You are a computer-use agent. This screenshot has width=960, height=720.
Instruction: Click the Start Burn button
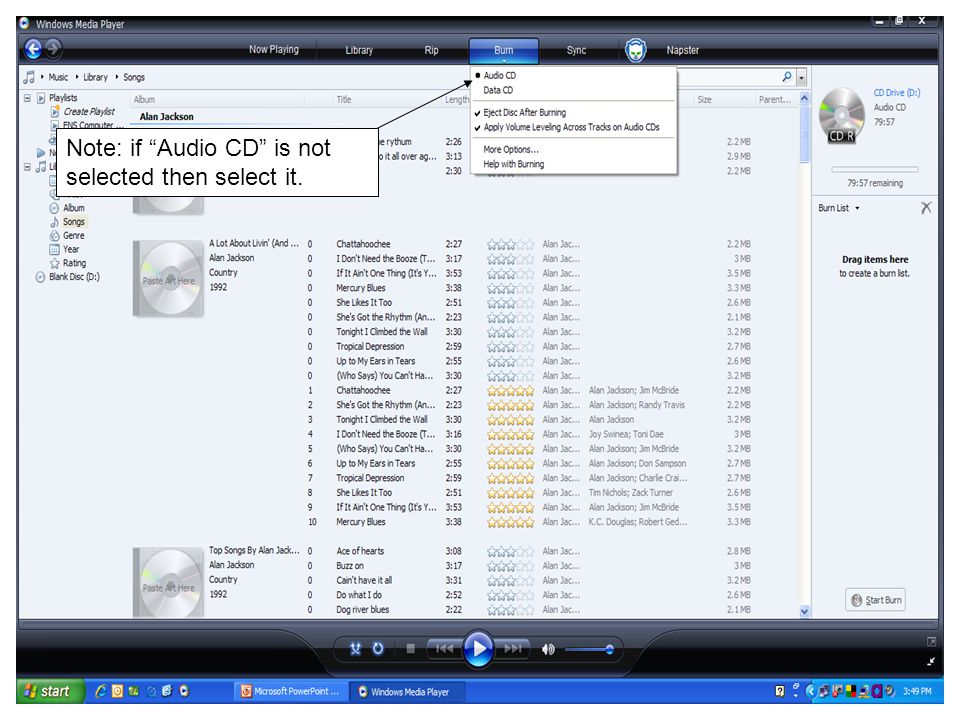coord(876,600)
